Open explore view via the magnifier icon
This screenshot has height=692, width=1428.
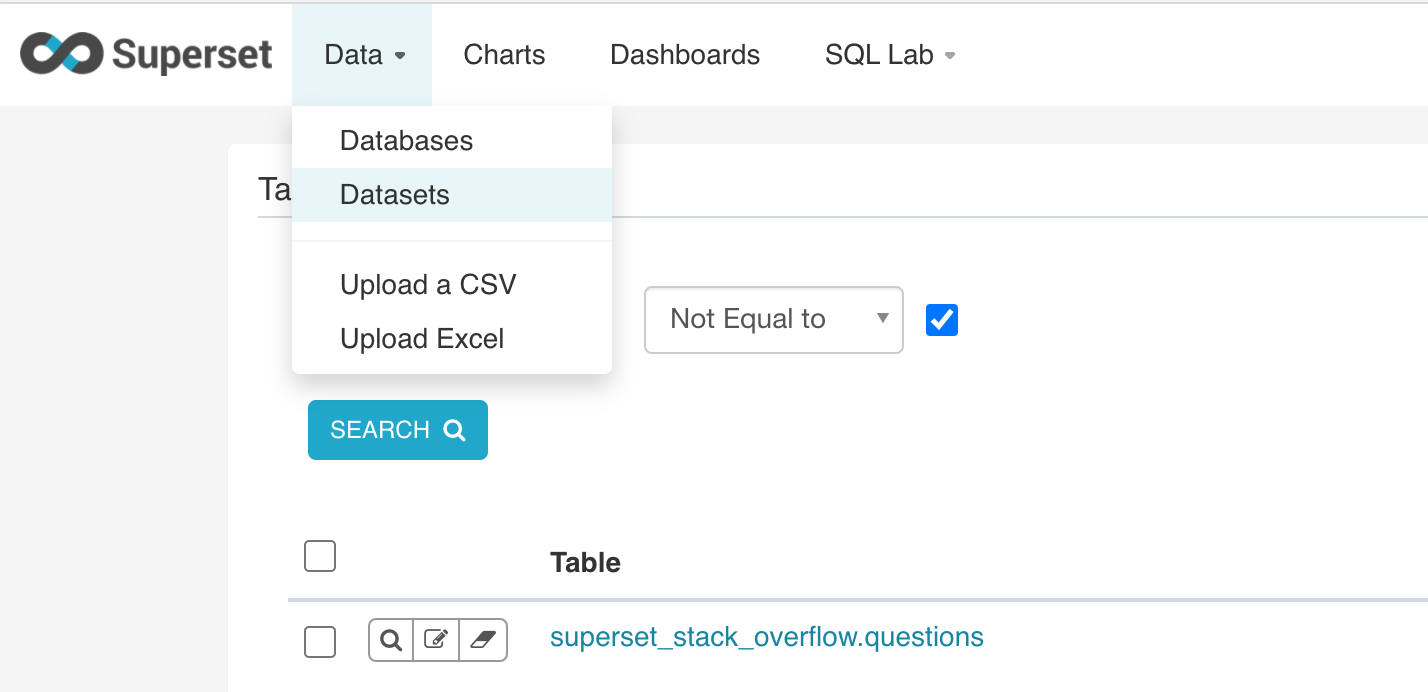[x=390, y=640]
